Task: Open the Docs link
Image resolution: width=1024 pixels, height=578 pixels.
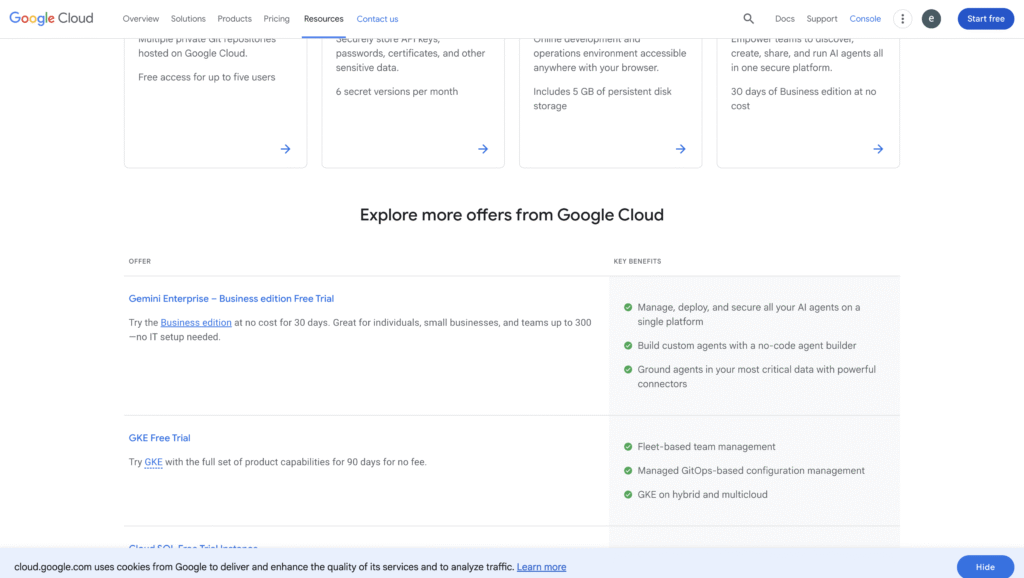Action: (x=785, y=19)
